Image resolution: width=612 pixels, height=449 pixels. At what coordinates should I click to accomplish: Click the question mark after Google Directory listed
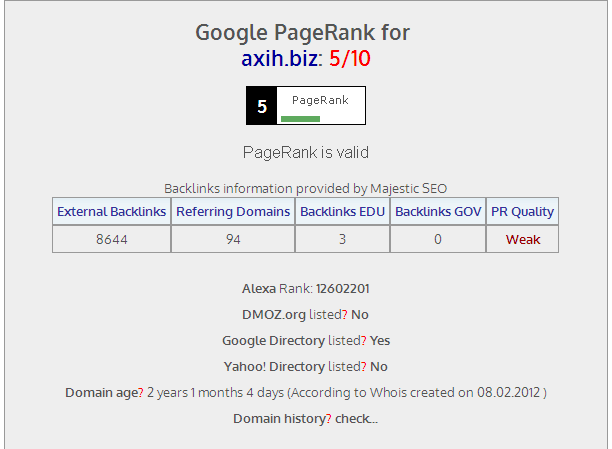pyautogui.click(x=364, y=341)
